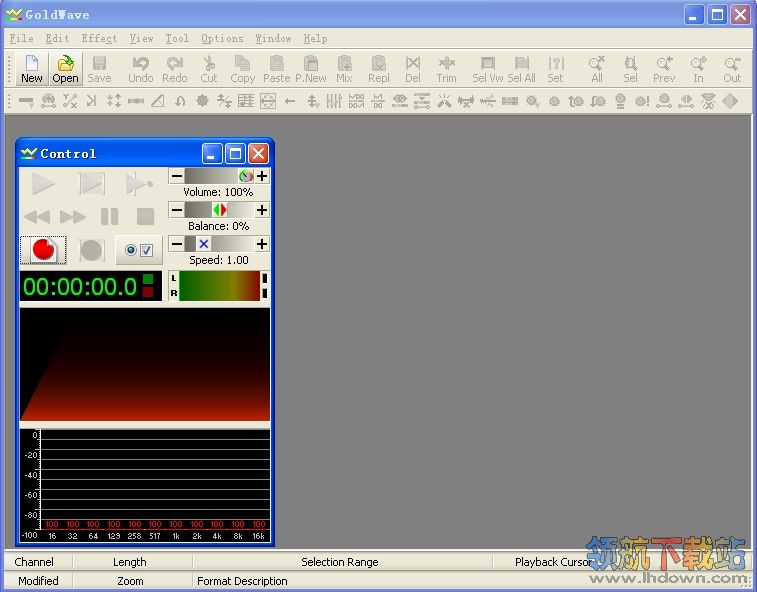This screenshot has height=592, width=757.
Task: Open a file with the Open icon
Action: (65, 69)
